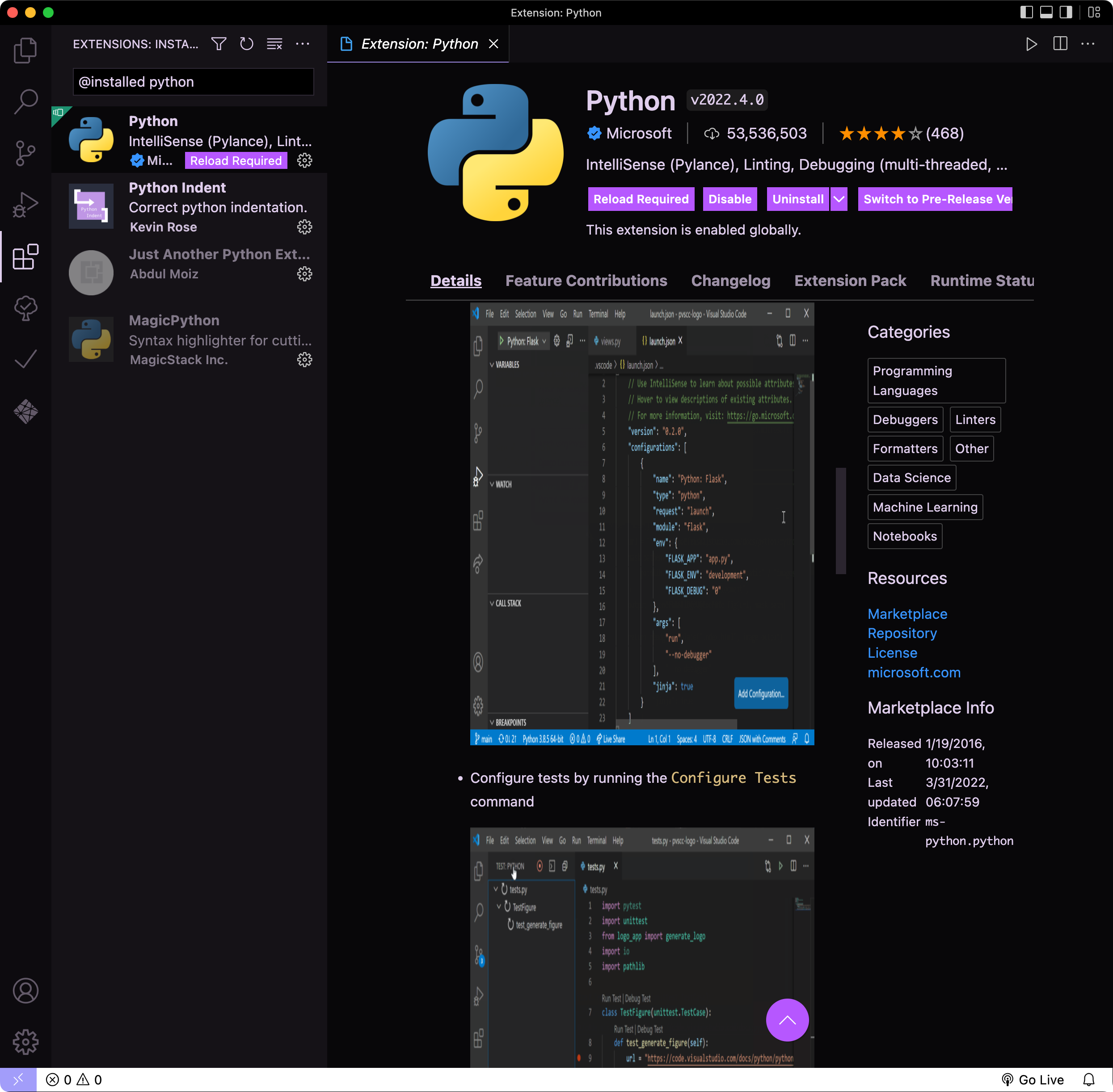Open the checkmark activity bar icon
Viewport: 1113px width, 1092px height.
[x=25, y=359]
